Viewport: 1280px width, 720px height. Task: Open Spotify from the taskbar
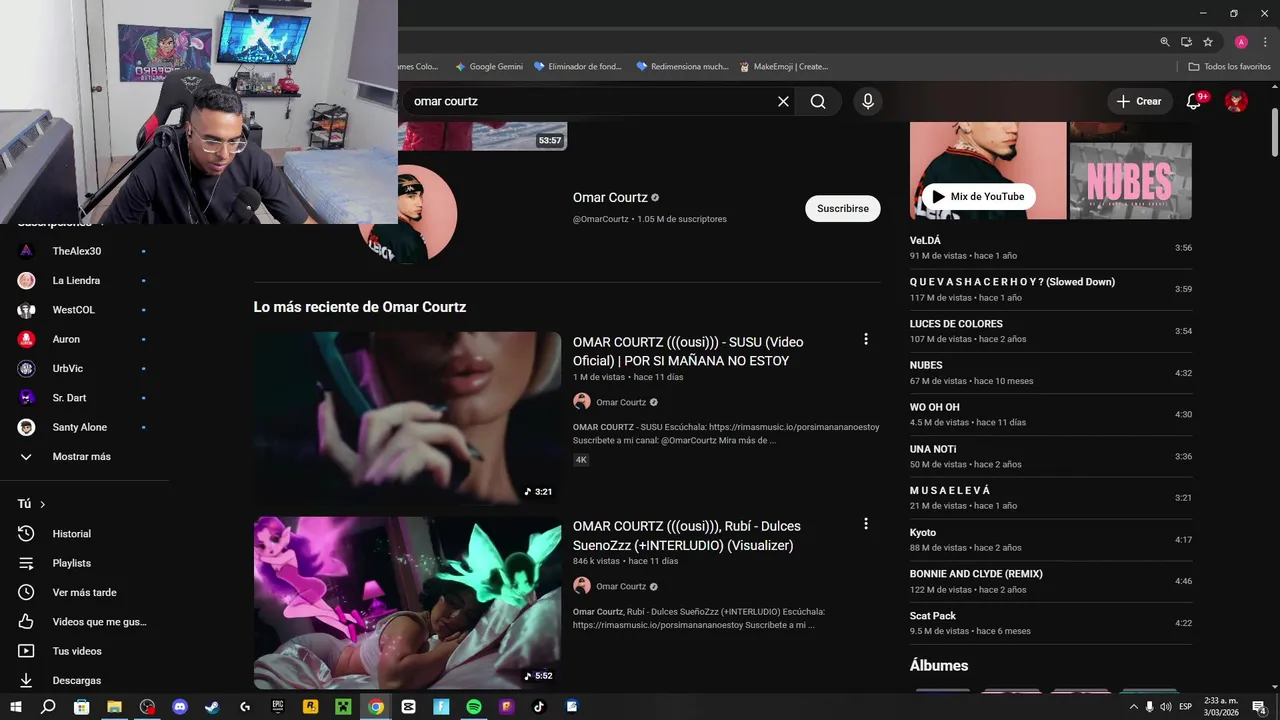point(474,706)
